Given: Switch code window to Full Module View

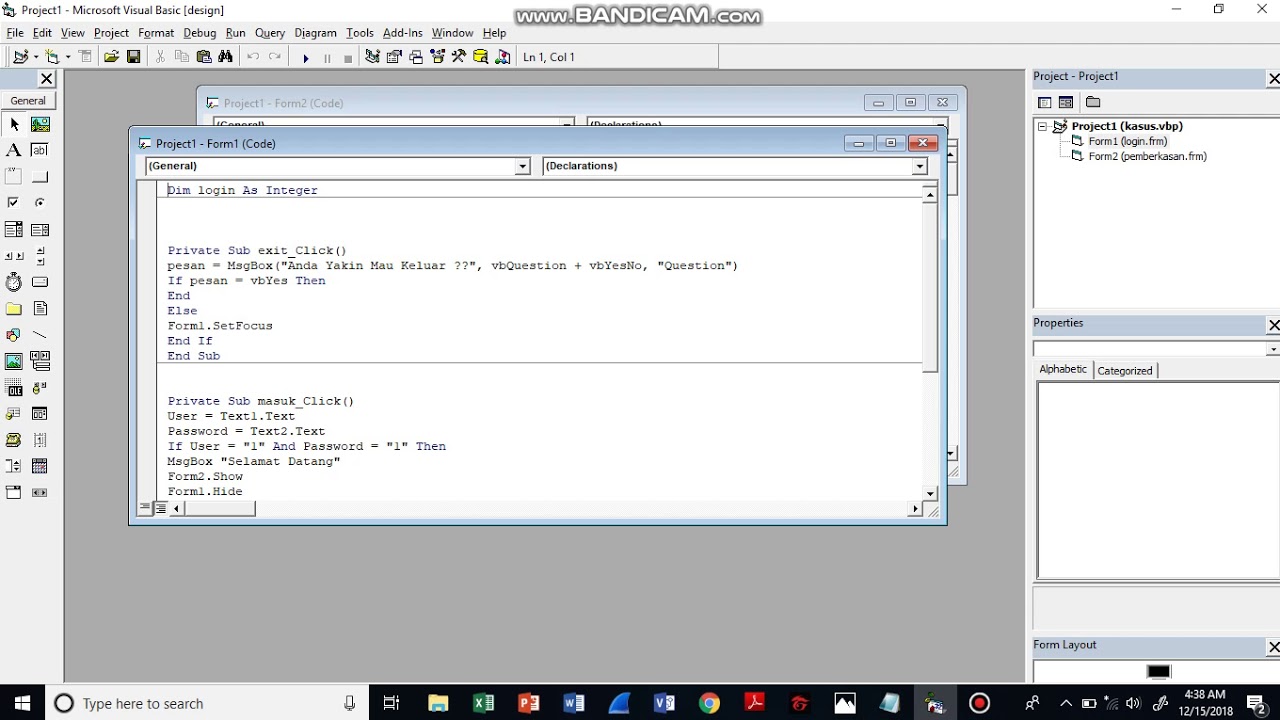Looking at the screenshot, I should [160, 508].
